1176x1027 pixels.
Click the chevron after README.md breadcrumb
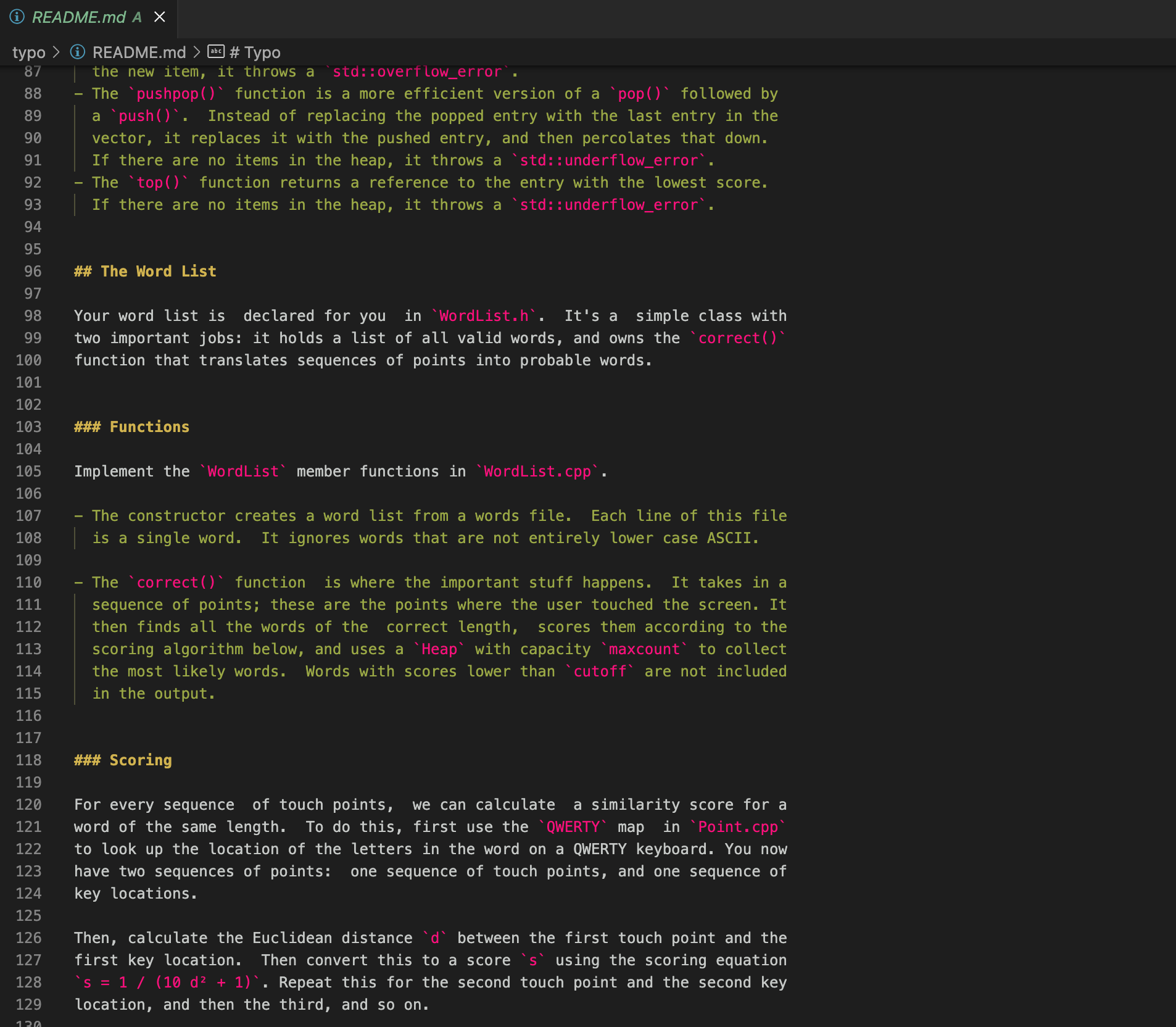click(197, 52)
